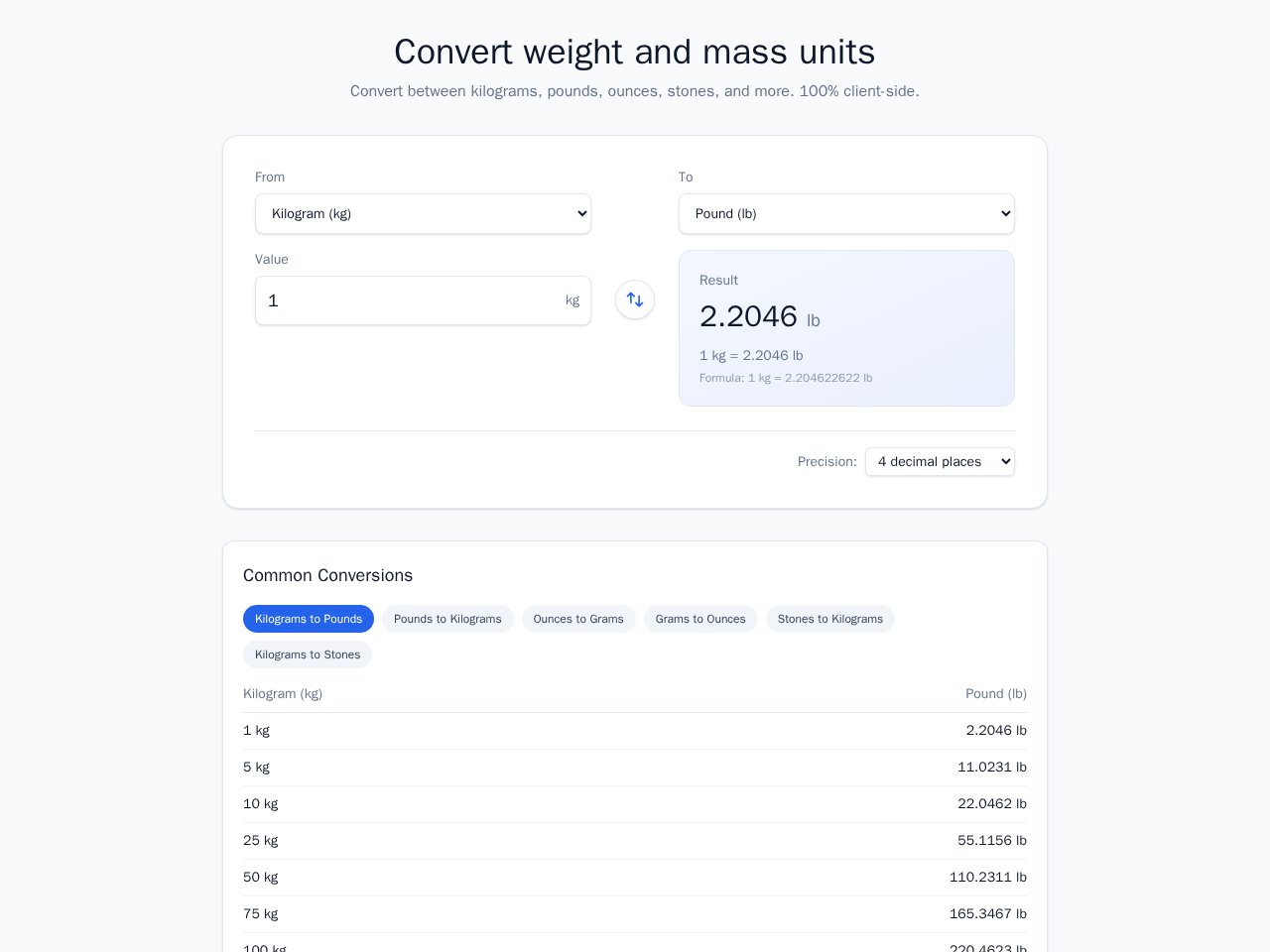Click the 75 kg table row label
This screenshot has height=952, width=1270.
(x=260, y=914)
